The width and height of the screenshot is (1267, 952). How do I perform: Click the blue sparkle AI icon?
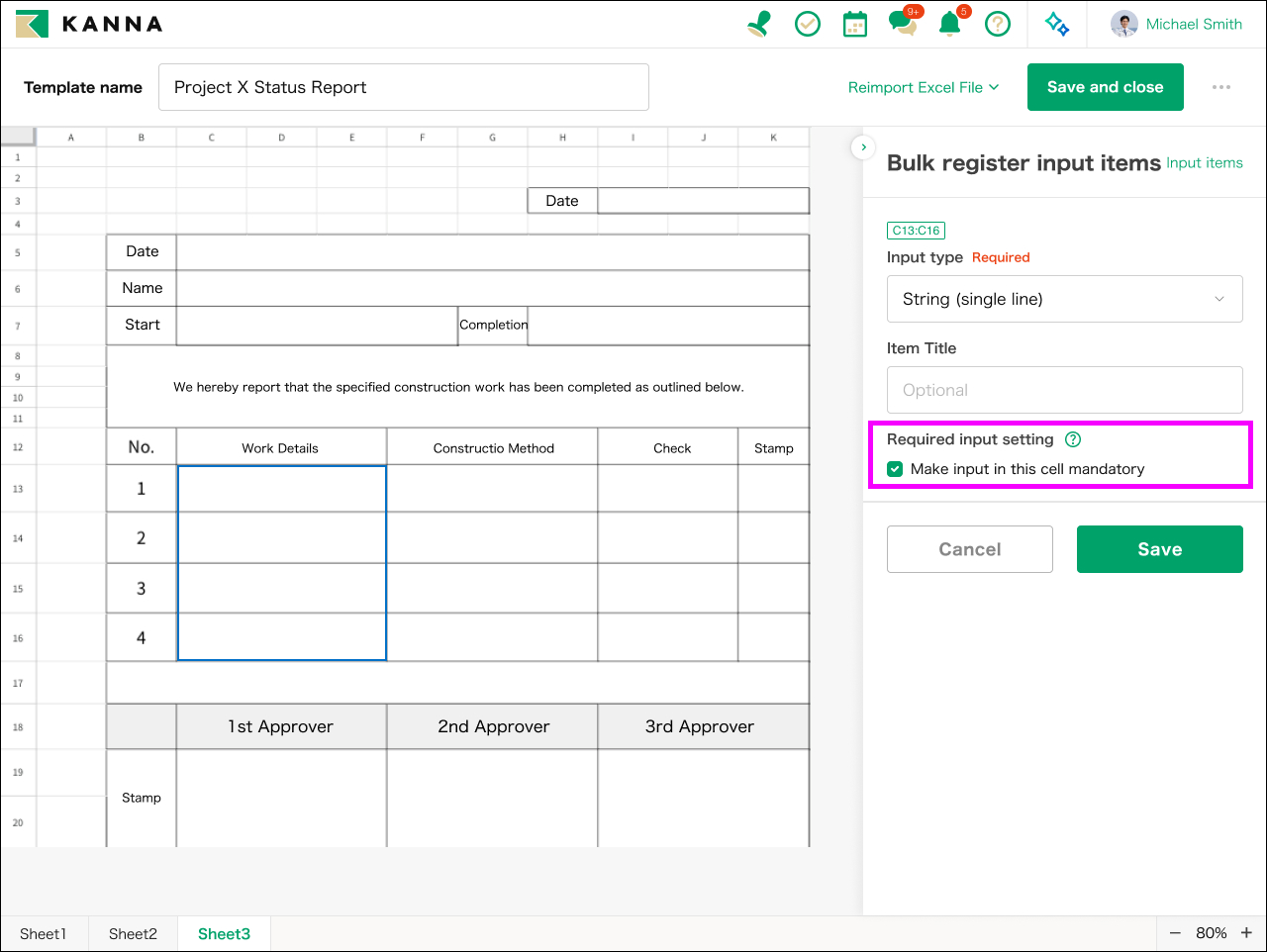coord(1057,24)
